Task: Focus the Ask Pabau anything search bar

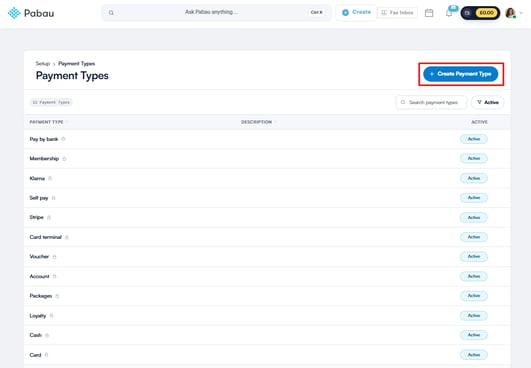Action: coord(217,13)
